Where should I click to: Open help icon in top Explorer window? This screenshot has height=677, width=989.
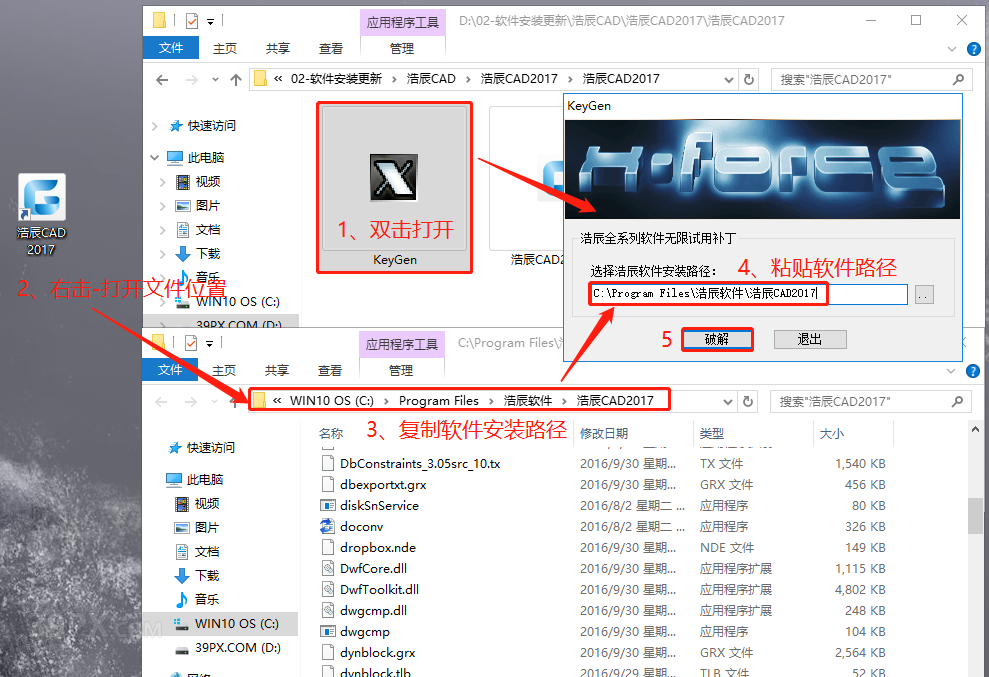tap(974, 49)
